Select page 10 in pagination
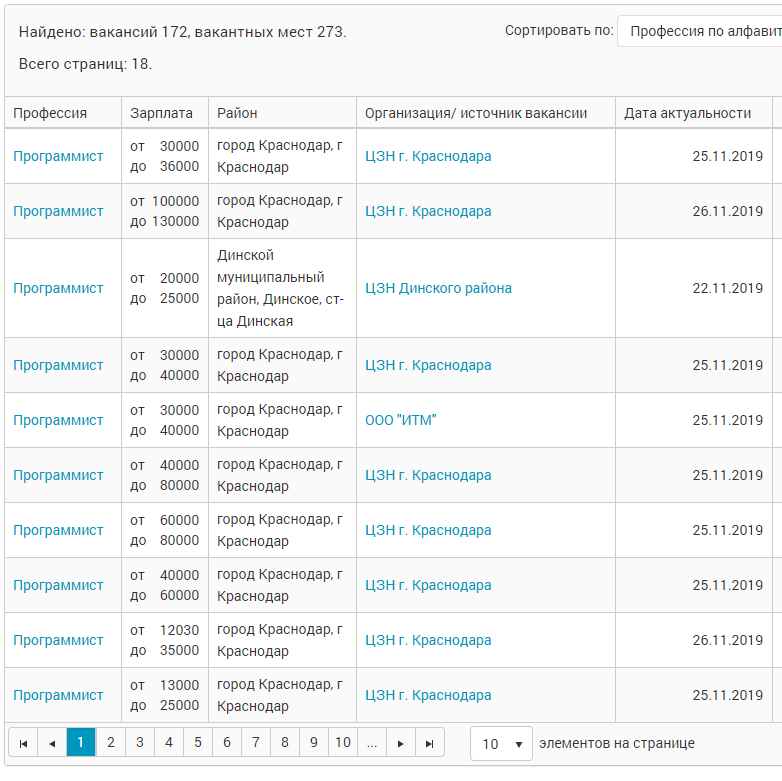This screenshot has height=781, width=782. [343, 743]
